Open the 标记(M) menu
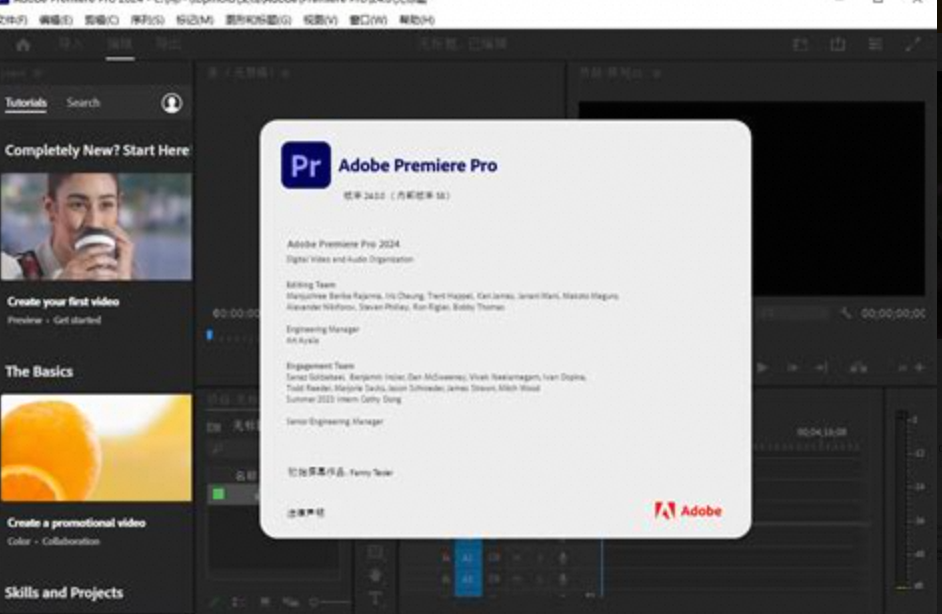 coord(195,20)
